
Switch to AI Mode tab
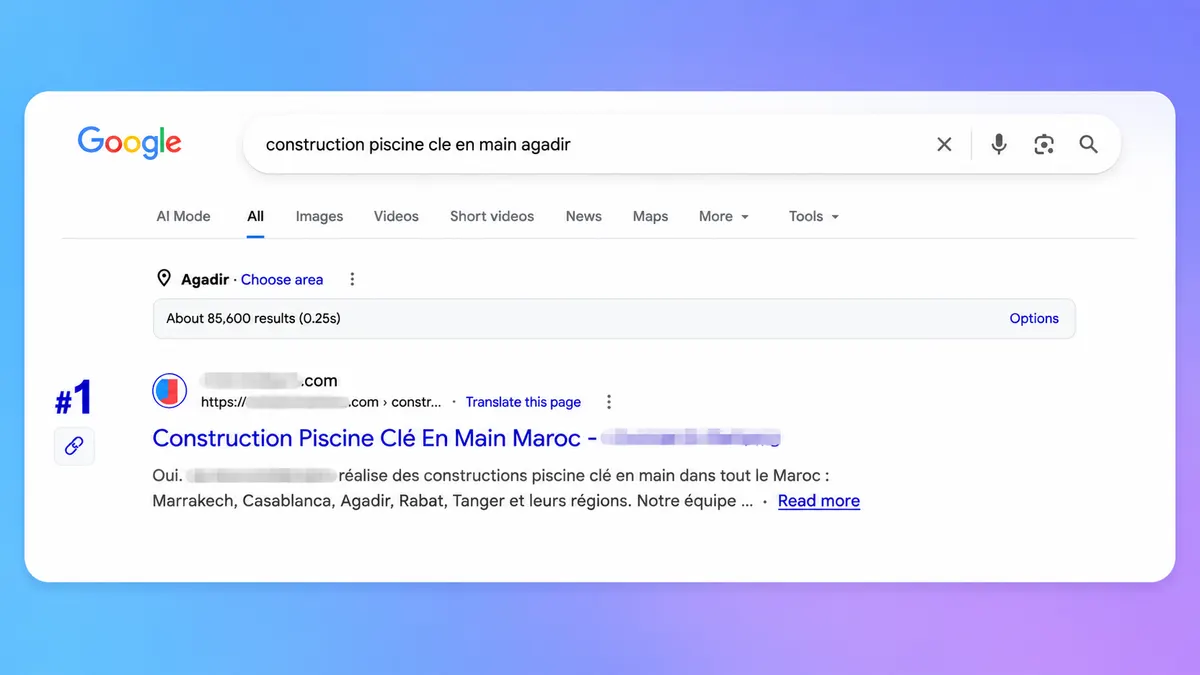click(184, 216)
